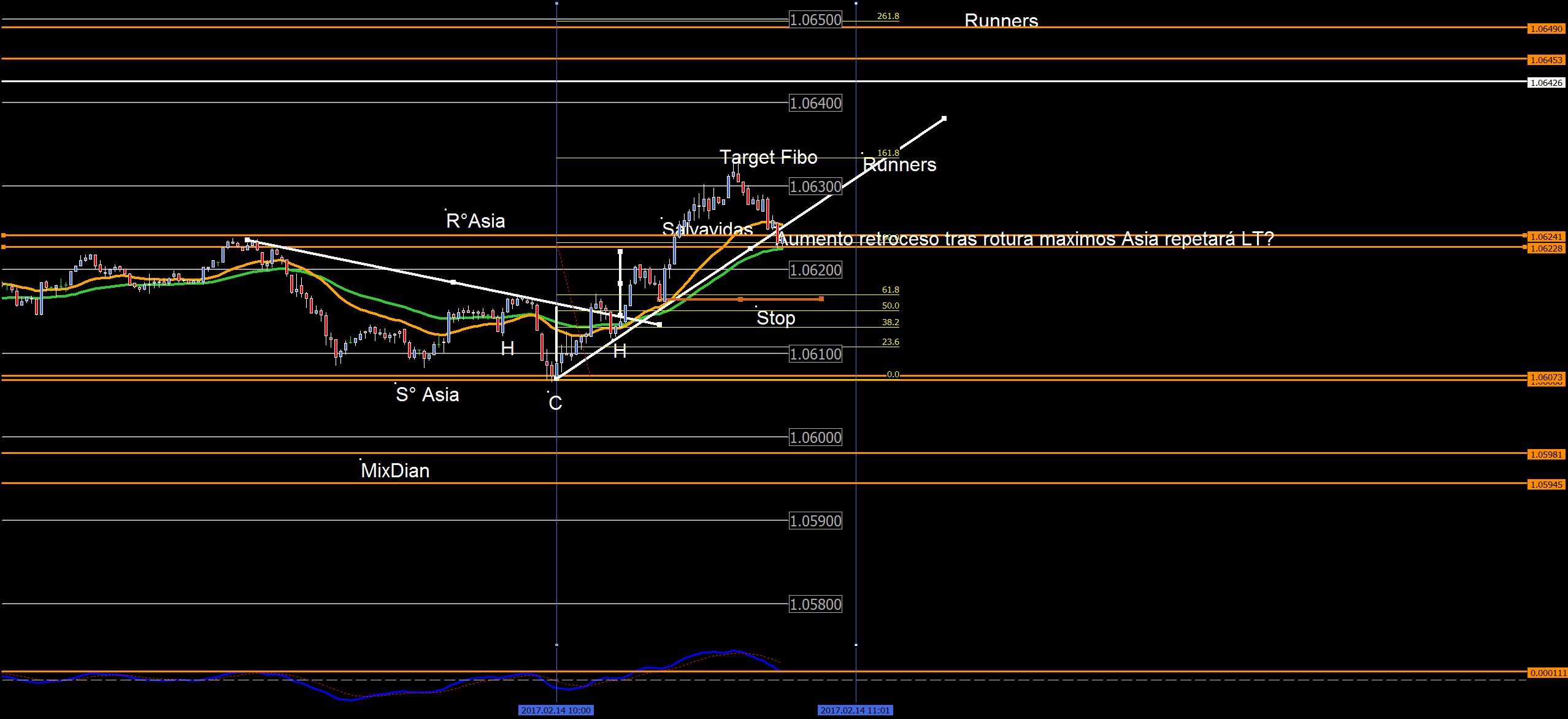Click the letter C annotation

pos(555,403)
